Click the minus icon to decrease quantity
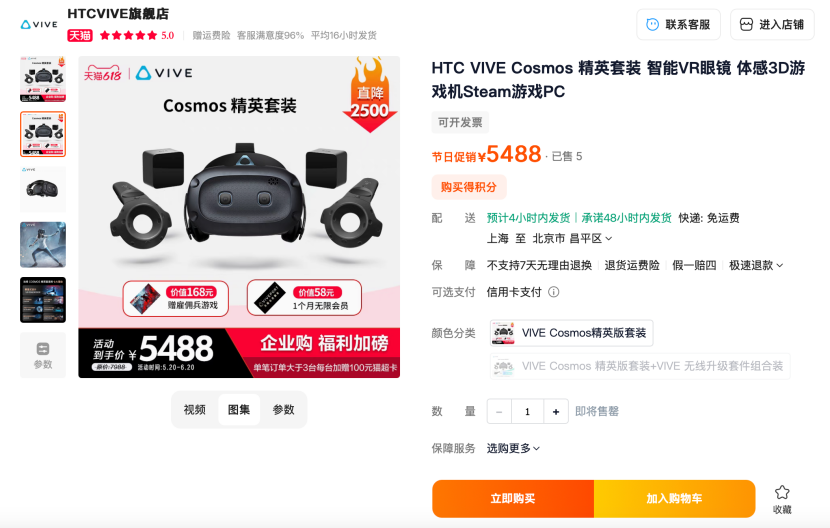 499,411
